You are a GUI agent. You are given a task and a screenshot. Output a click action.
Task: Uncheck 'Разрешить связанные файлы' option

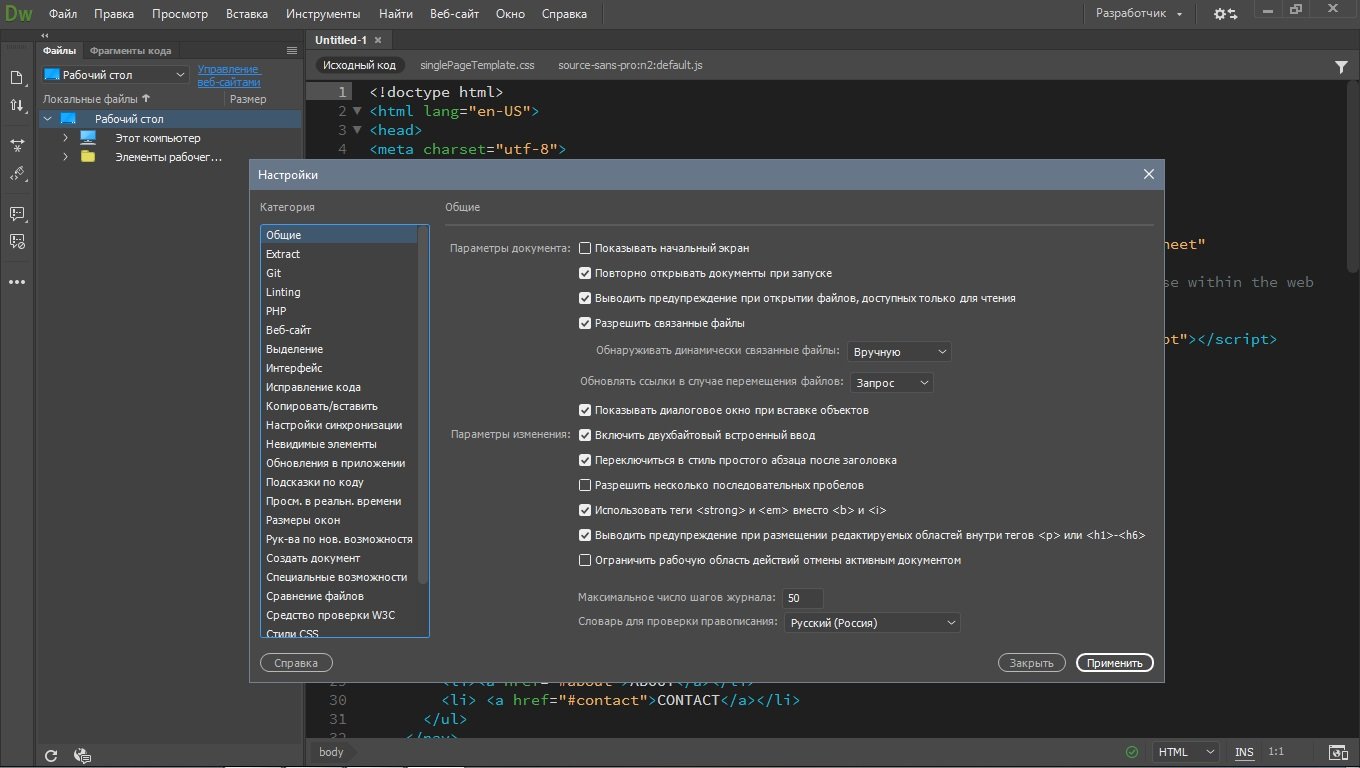[x=585, y=323]
